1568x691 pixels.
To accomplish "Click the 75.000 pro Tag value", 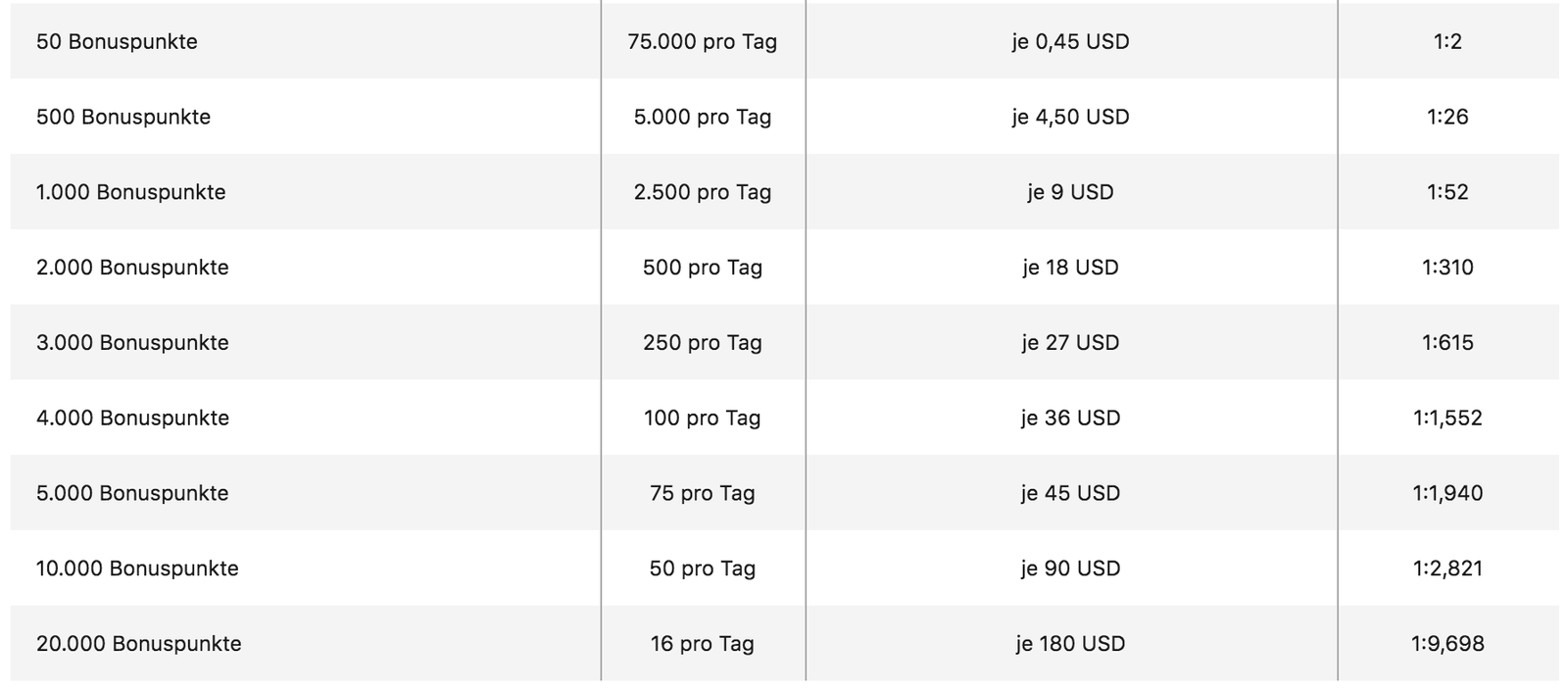I will pyautogui.click(x=703, y=41).
